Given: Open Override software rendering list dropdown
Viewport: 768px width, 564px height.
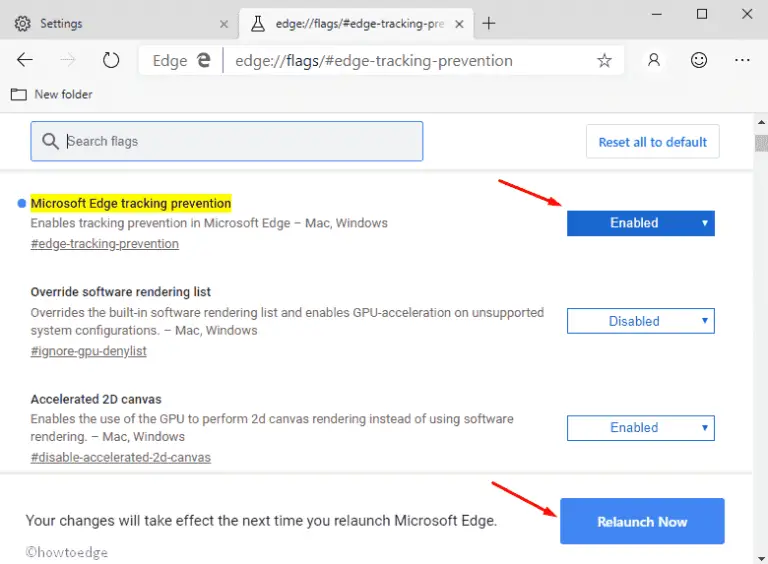Looking at the screenshot, I should pos(640,321).
